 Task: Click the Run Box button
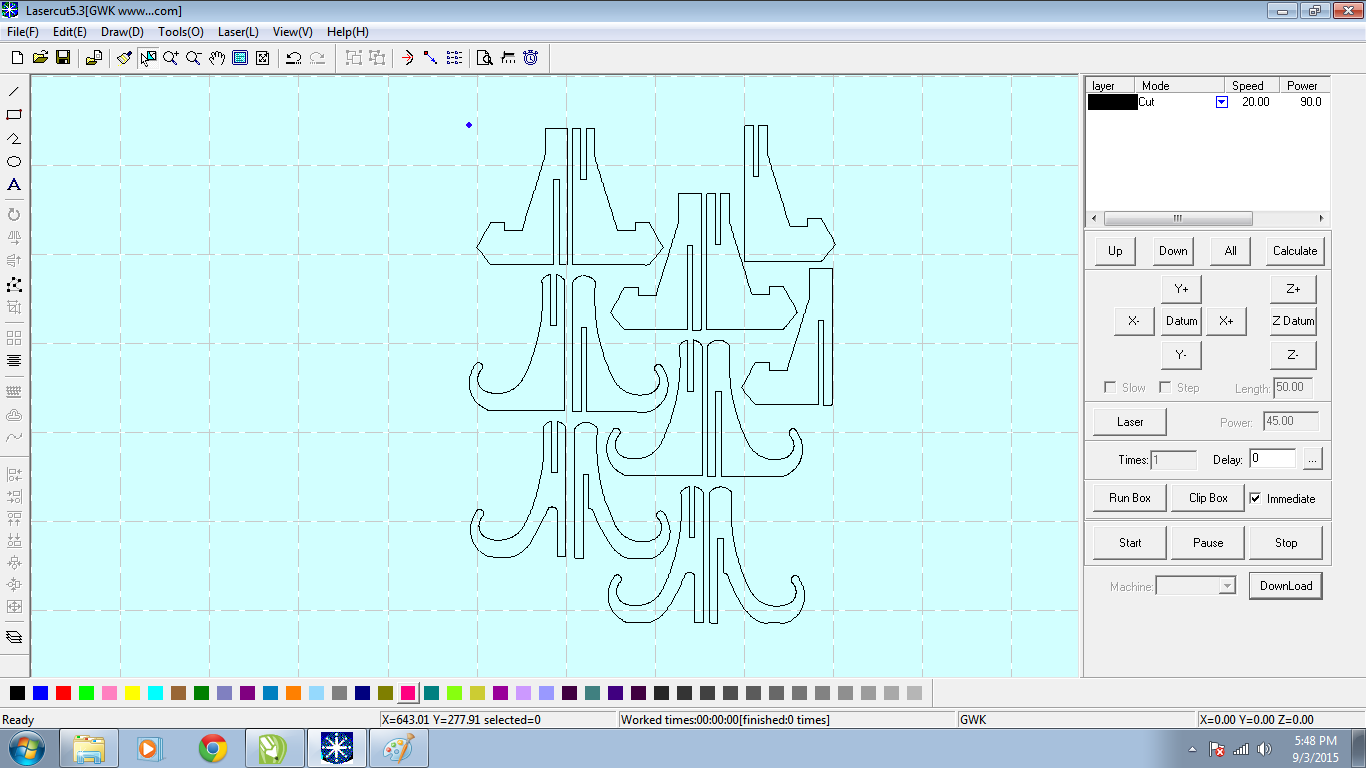[x=1130, y=498]
